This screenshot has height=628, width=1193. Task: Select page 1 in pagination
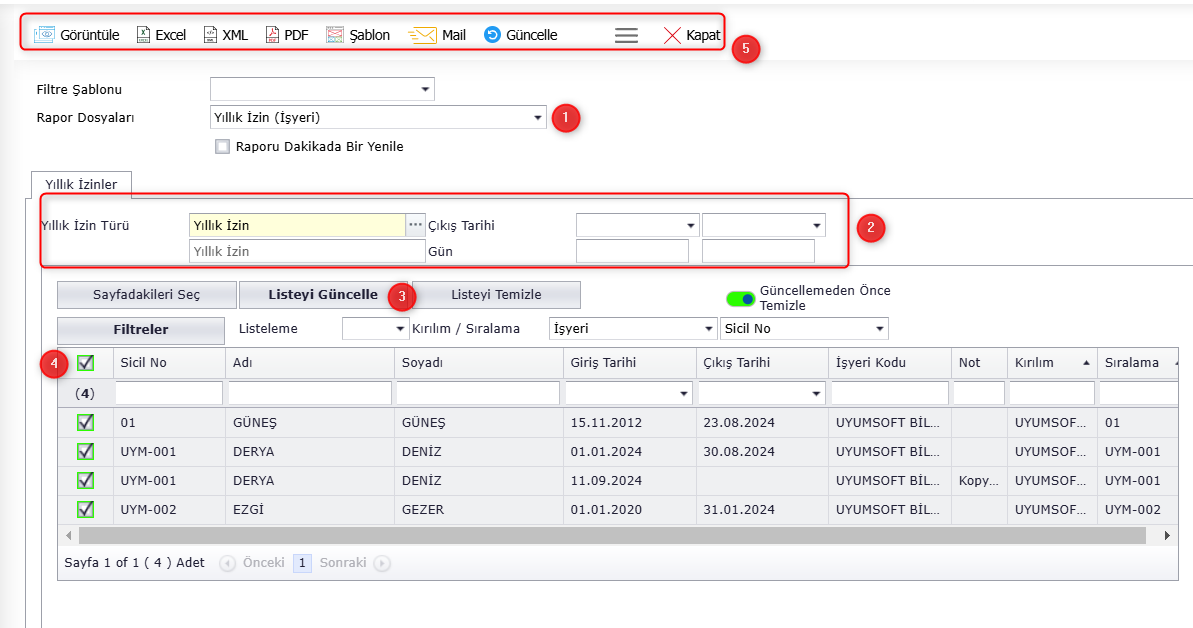(302, 563)
